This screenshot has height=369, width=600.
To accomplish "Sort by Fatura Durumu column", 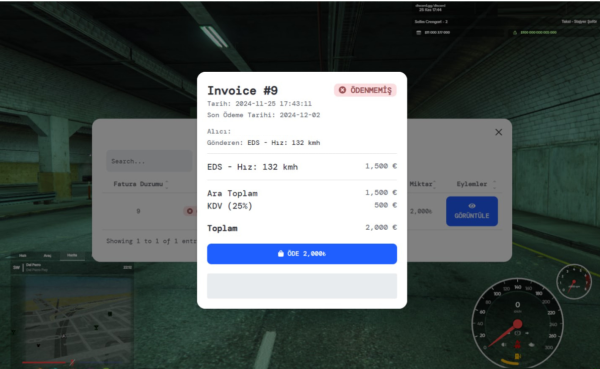I will point(140,184).
